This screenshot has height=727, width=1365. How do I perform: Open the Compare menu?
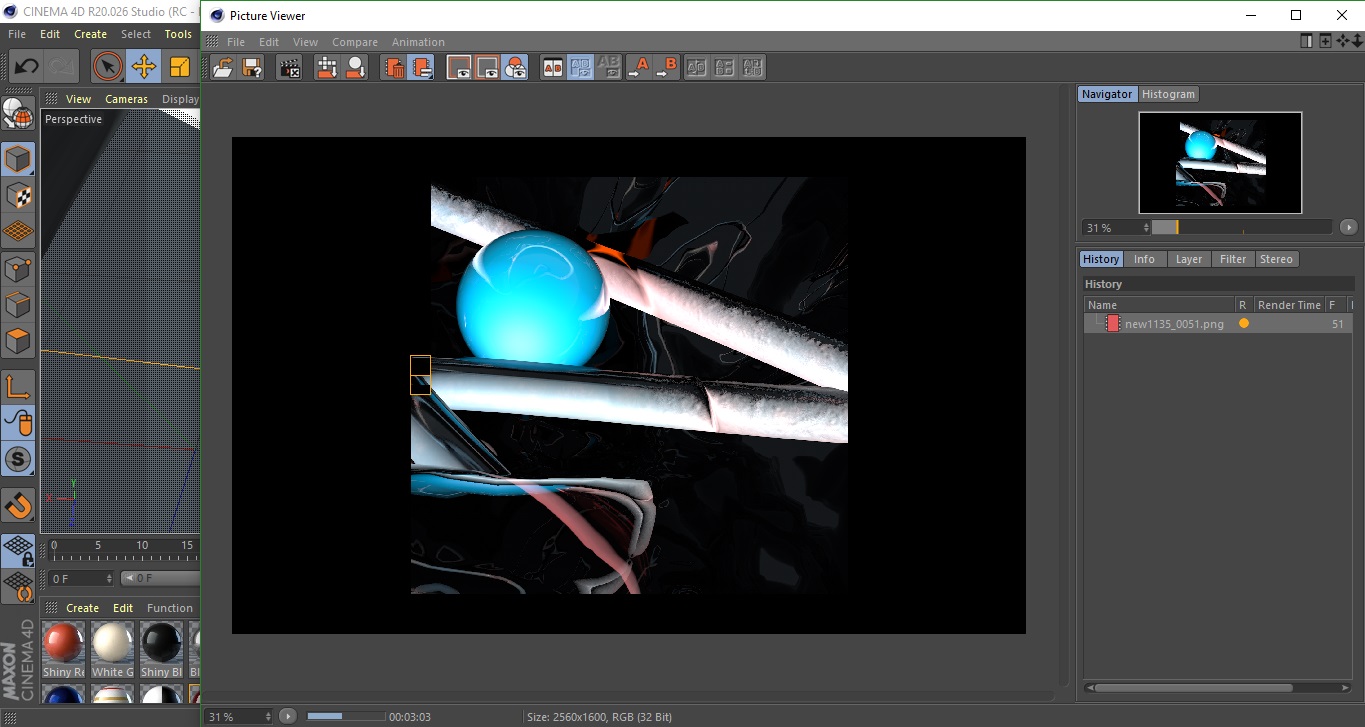coord(355,42)
